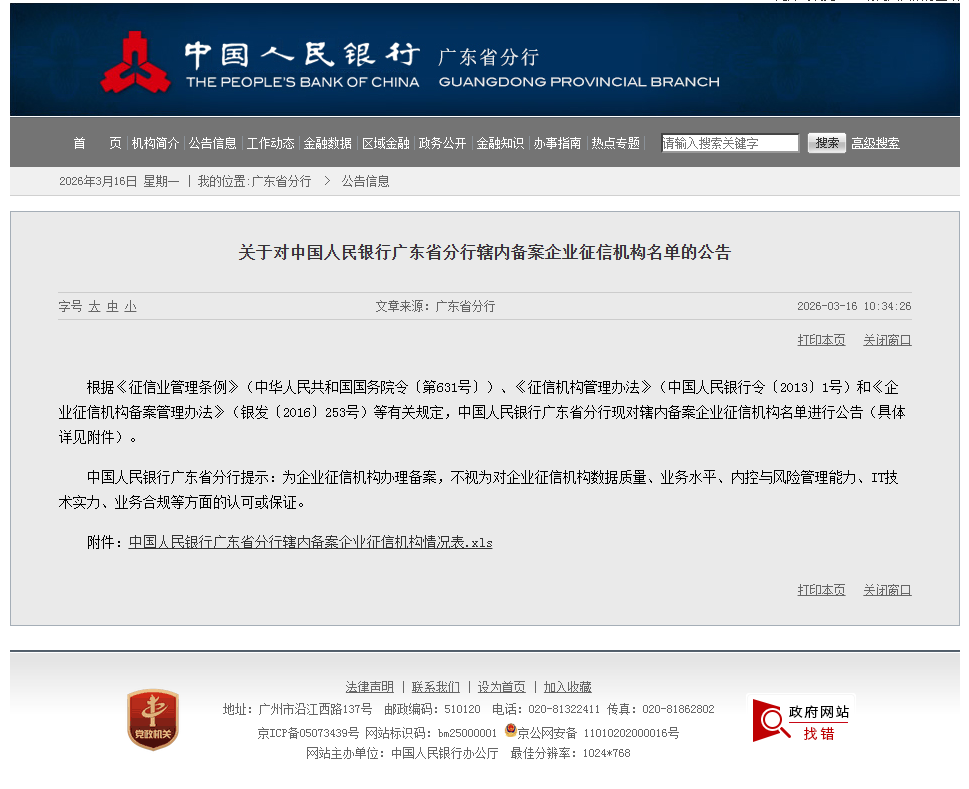
Task: Click the People's Bank of China logo
Action: pyautogui.click(x=135, y=62)
